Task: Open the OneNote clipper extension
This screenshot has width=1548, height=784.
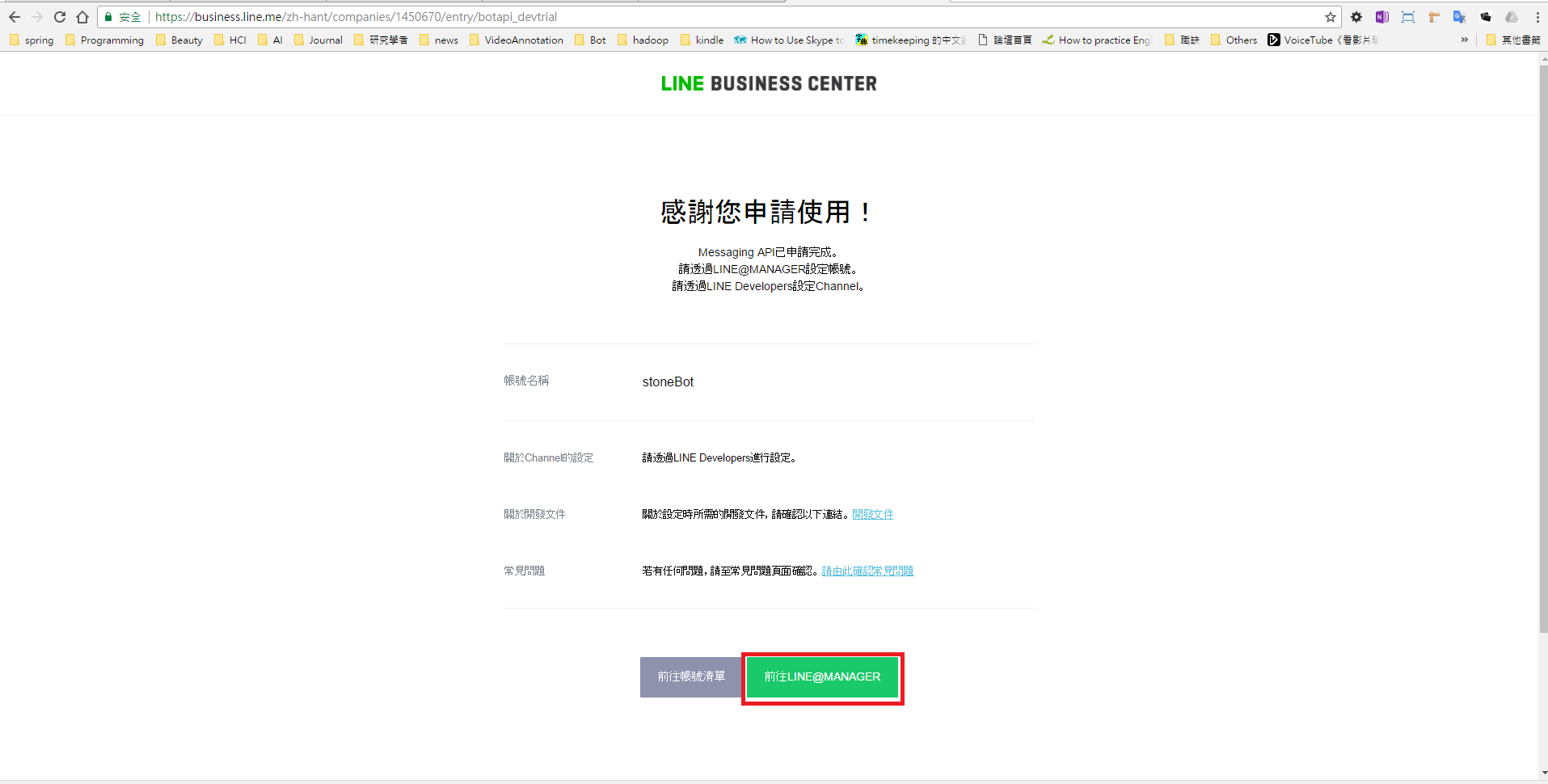Action: pyautogui.click(x=1382, y=17)
